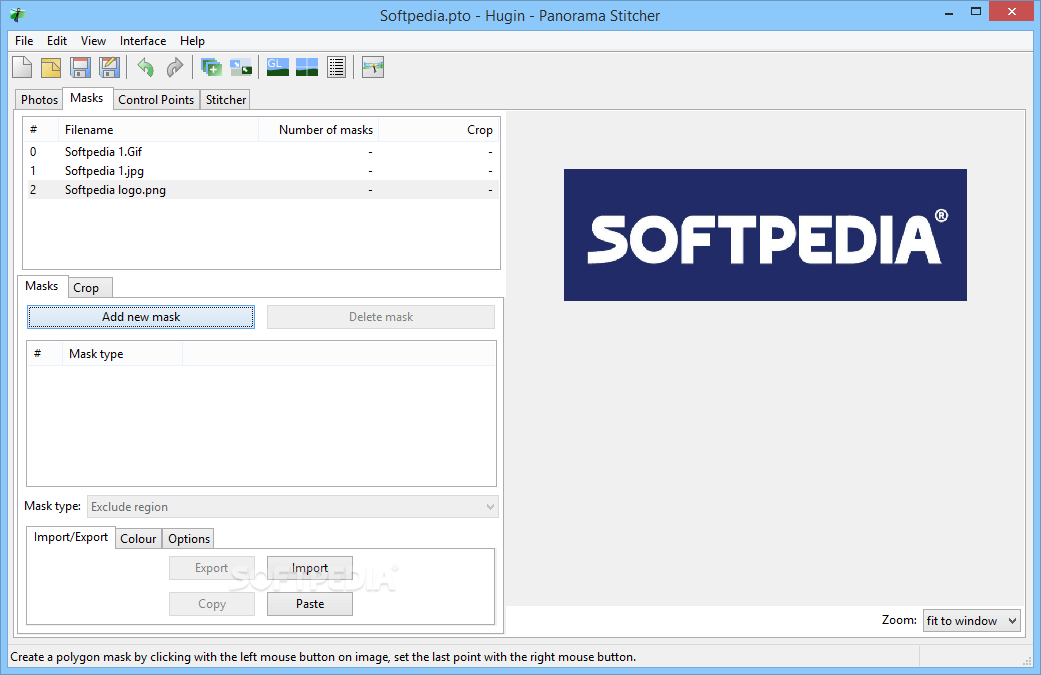Open the panorama preview window icon

pyautogui.click(x=307, y=67)
